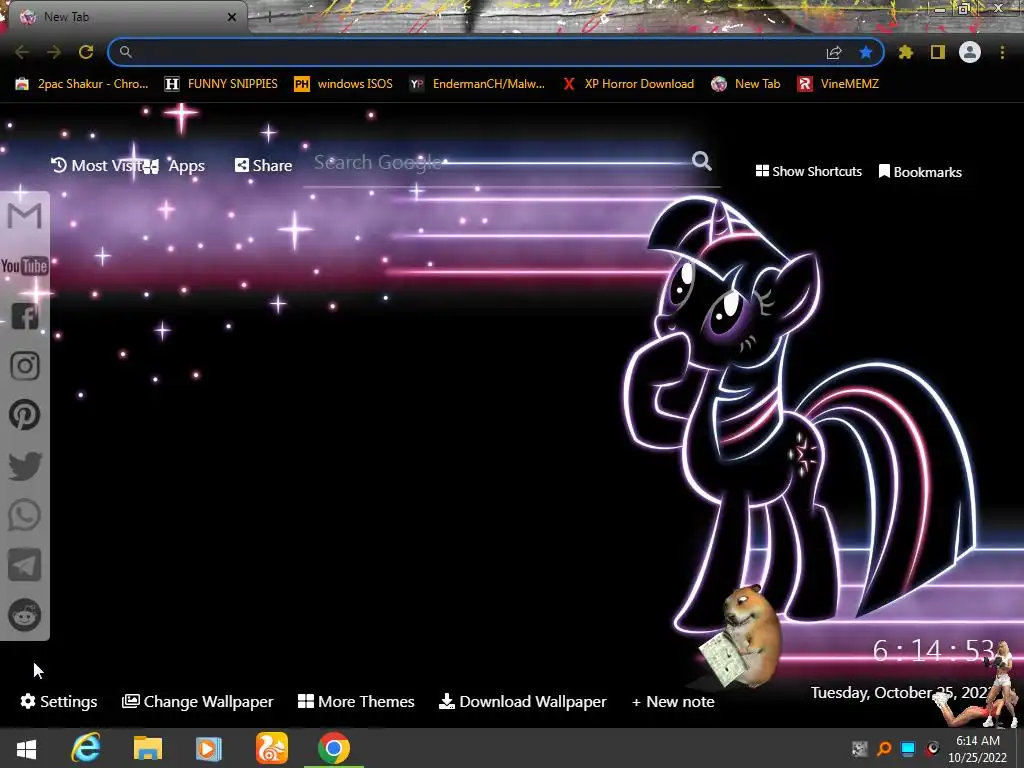Click Download Wallpaper
The image size is (1024, 768).
[x=522, y=701]
